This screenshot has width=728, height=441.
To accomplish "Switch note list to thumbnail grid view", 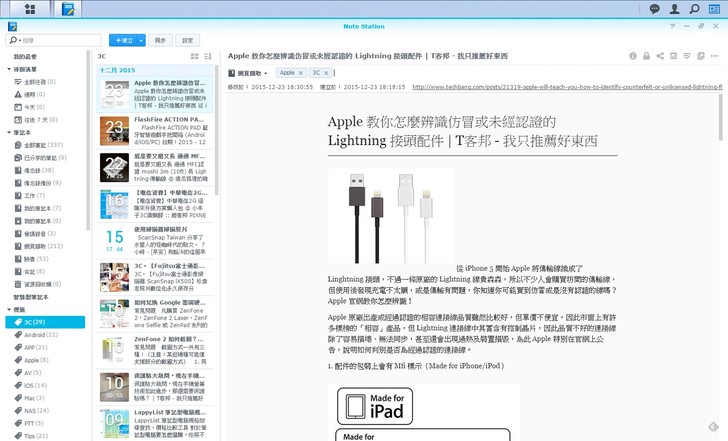I will pyautogui.click(x=195, y=56).
